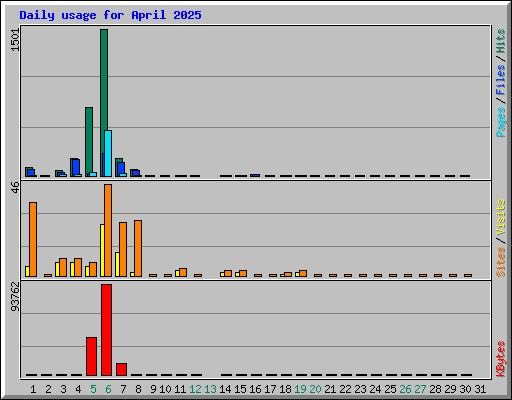Click the orange 'Sites' legend label
The image size is (512, 400).
click(500, 262)
